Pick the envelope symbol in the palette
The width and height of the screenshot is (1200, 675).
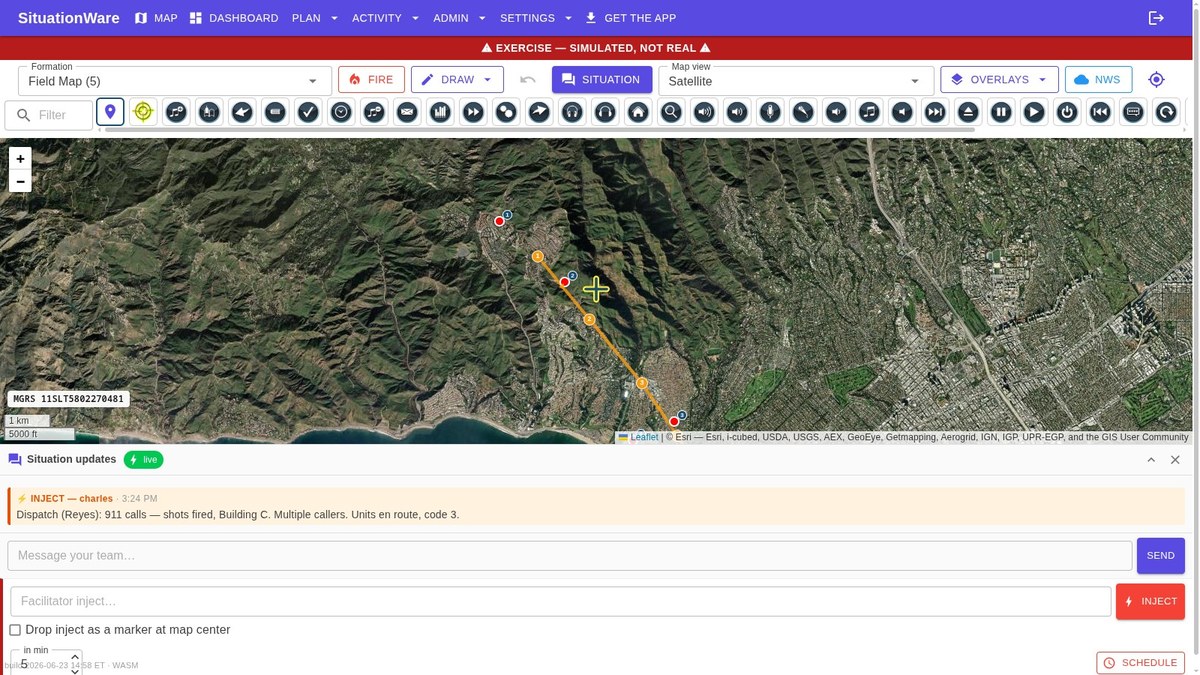[407, 112]
